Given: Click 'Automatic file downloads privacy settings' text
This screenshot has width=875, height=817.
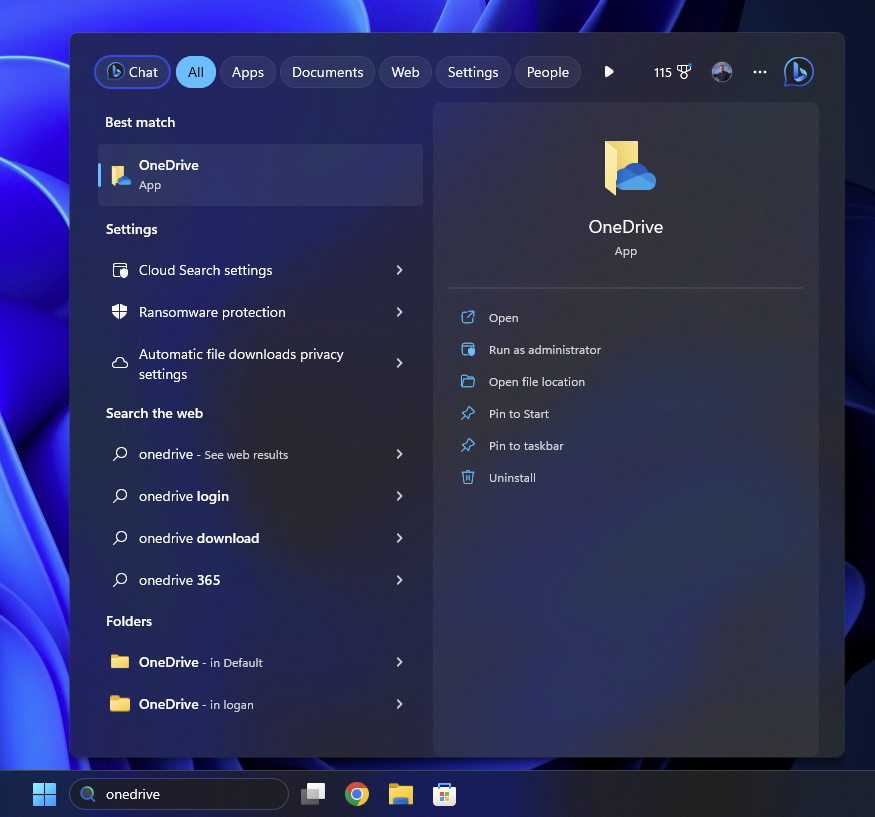Looking at the screenshot, I should click(x=241, y=364).
